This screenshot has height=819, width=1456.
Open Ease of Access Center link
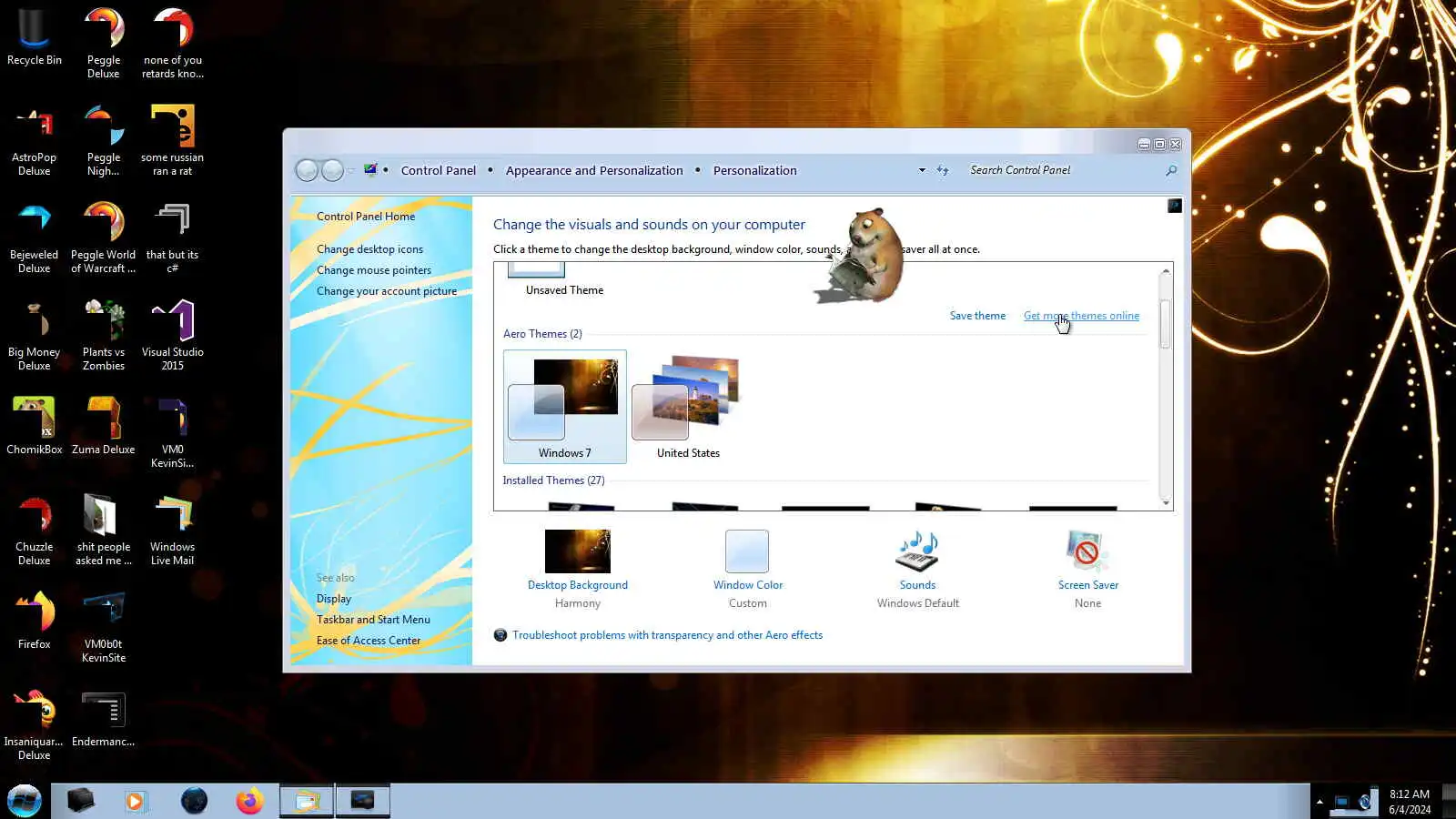pyautogui.click(x=369, y=641)
